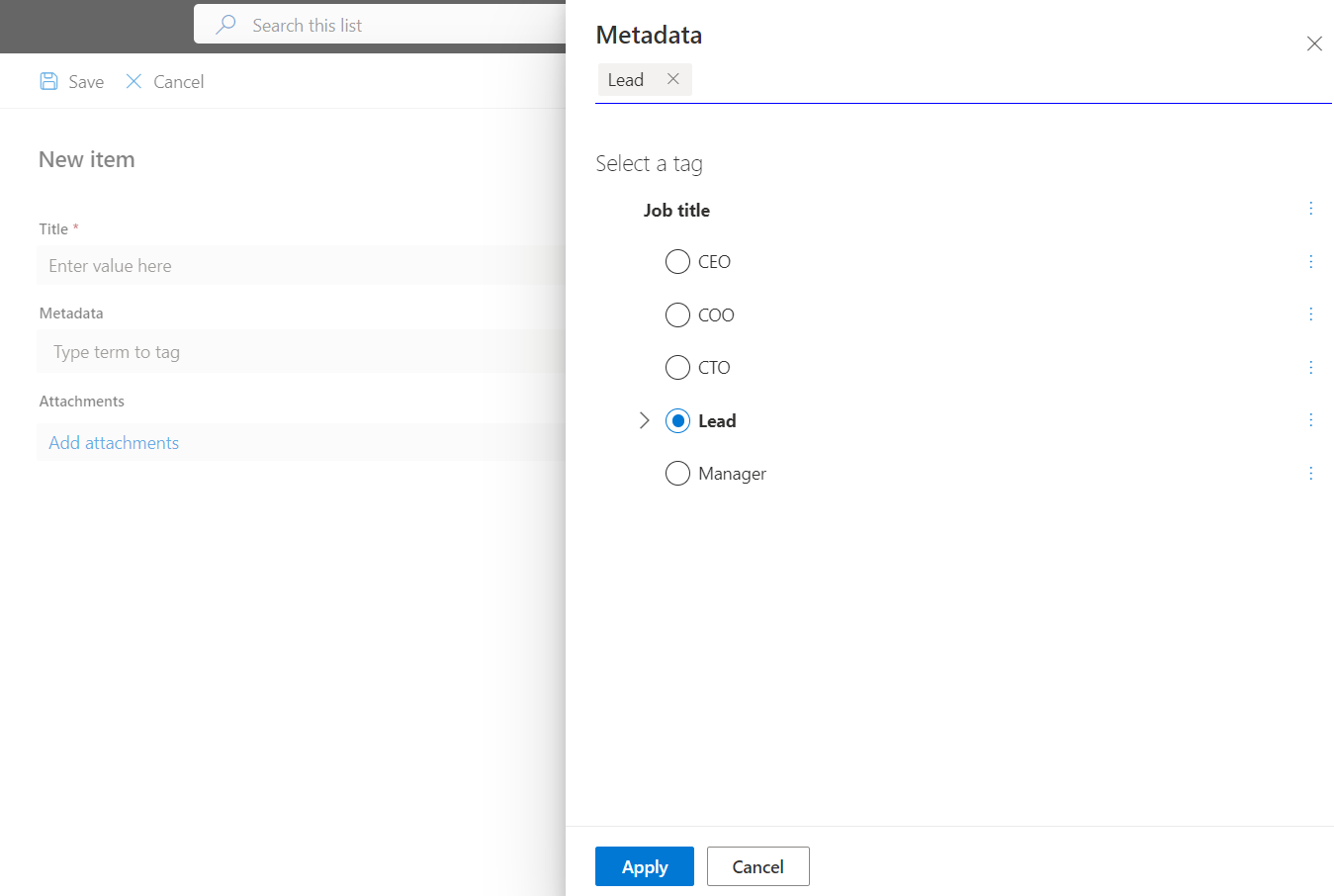Click the ellipsis next to CEO
Viewport: 1334px width, 896px height.
click(x=1311, y=261)
